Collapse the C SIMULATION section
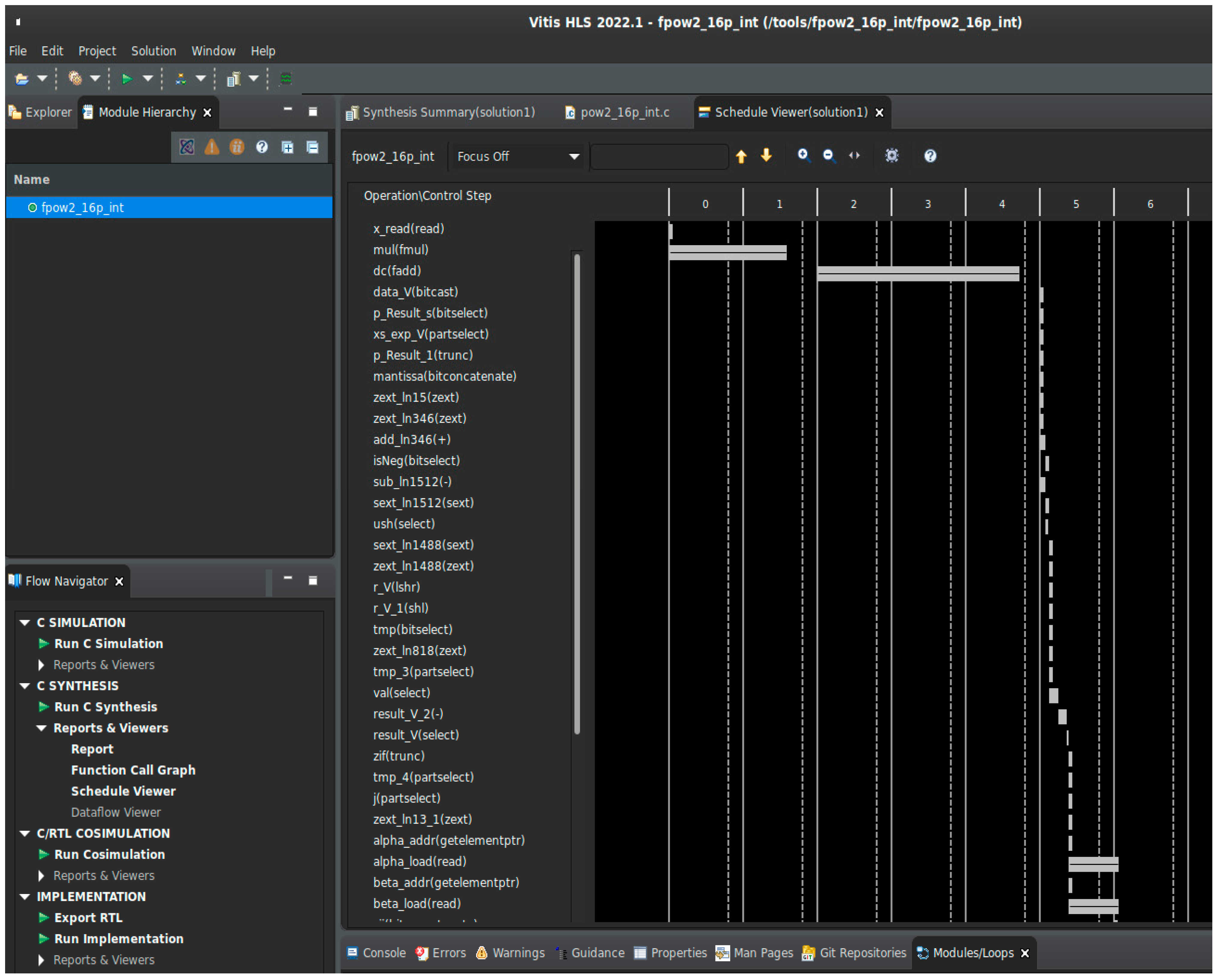This screenshot has width=1221, height=980. pos(25,622)
